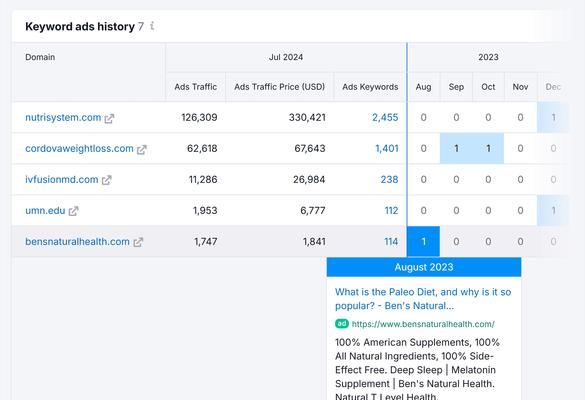Open the cordovaweightloss.com domain link

click(79, 149)
